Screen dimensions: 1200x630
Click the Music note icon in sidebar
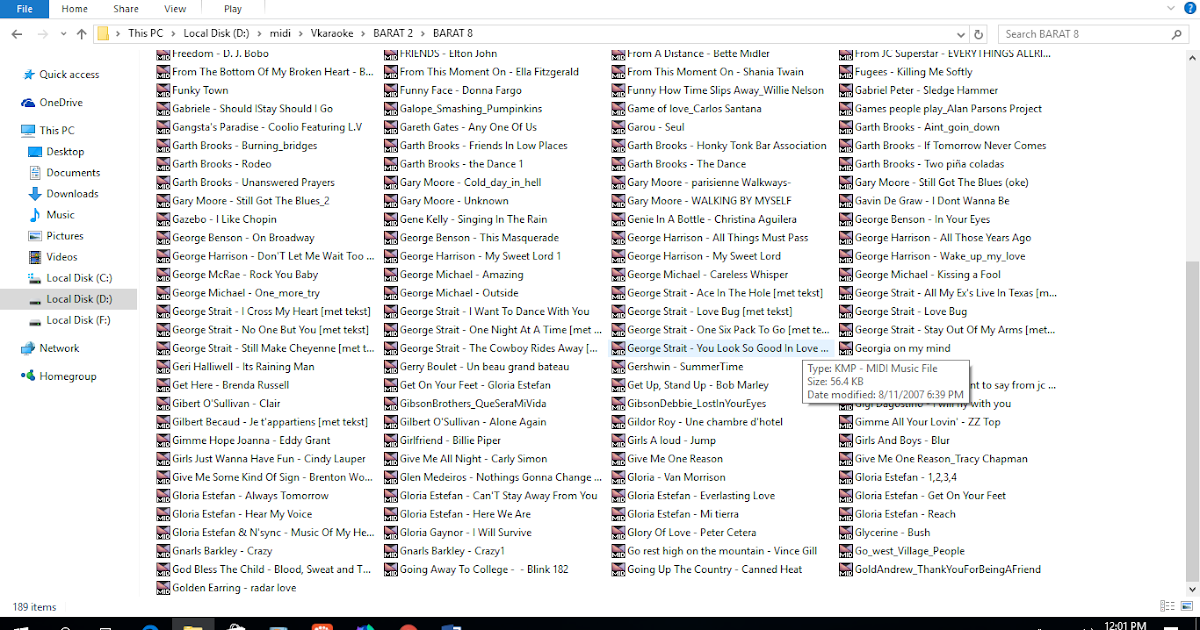tap(35, 215)
